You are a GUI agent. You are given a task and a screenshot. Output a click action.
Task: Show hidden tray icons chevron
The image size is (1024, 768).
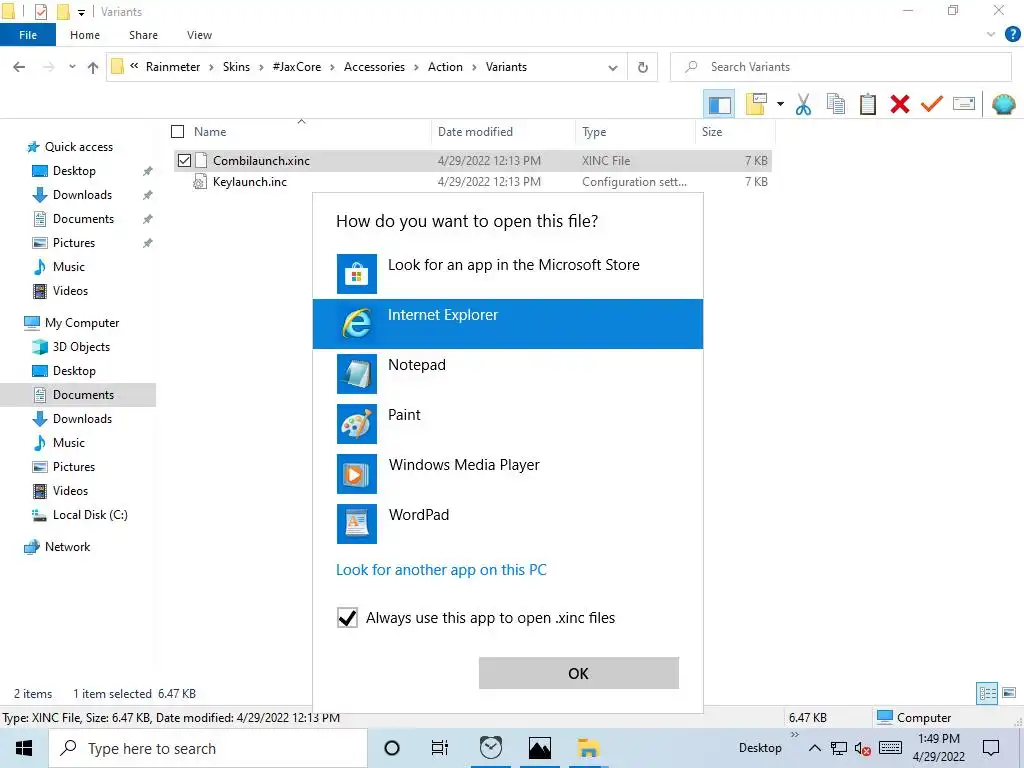pos(814,748)
